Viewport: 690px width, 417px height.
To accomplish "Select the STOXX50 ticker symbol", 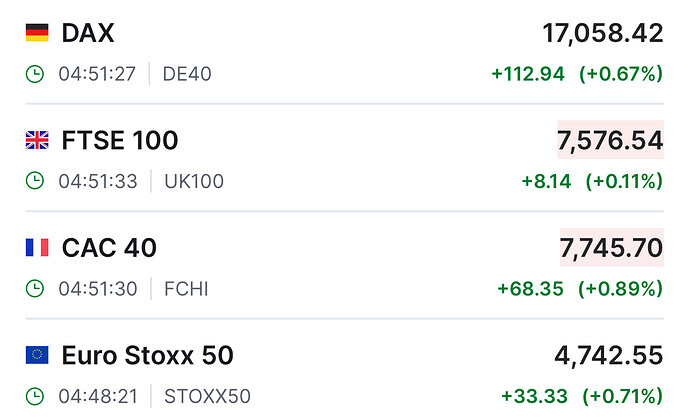I will (x=207, y=396).
